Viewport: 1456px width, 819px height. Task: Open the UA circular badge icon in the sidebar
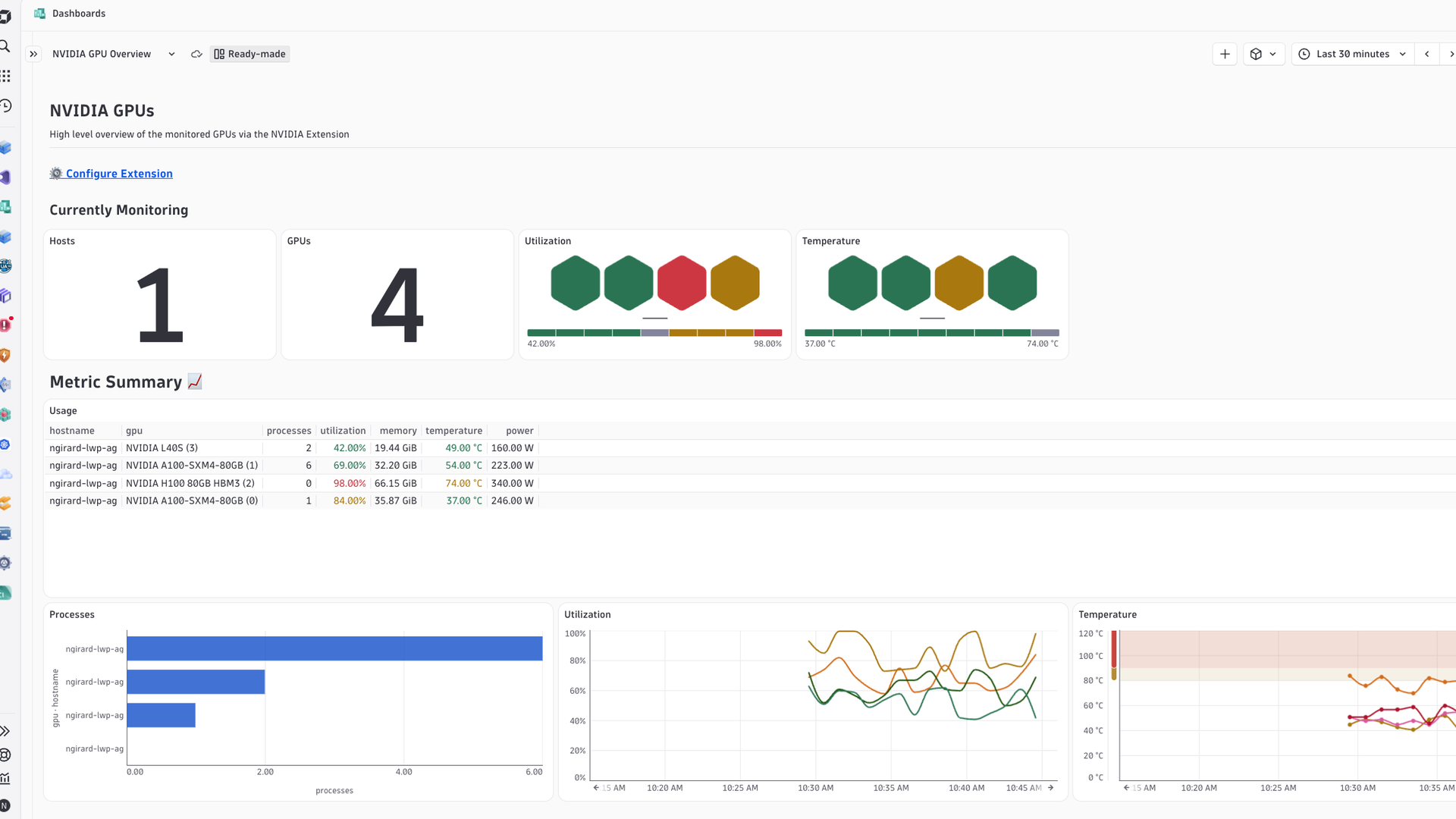(x=5, y=265)
